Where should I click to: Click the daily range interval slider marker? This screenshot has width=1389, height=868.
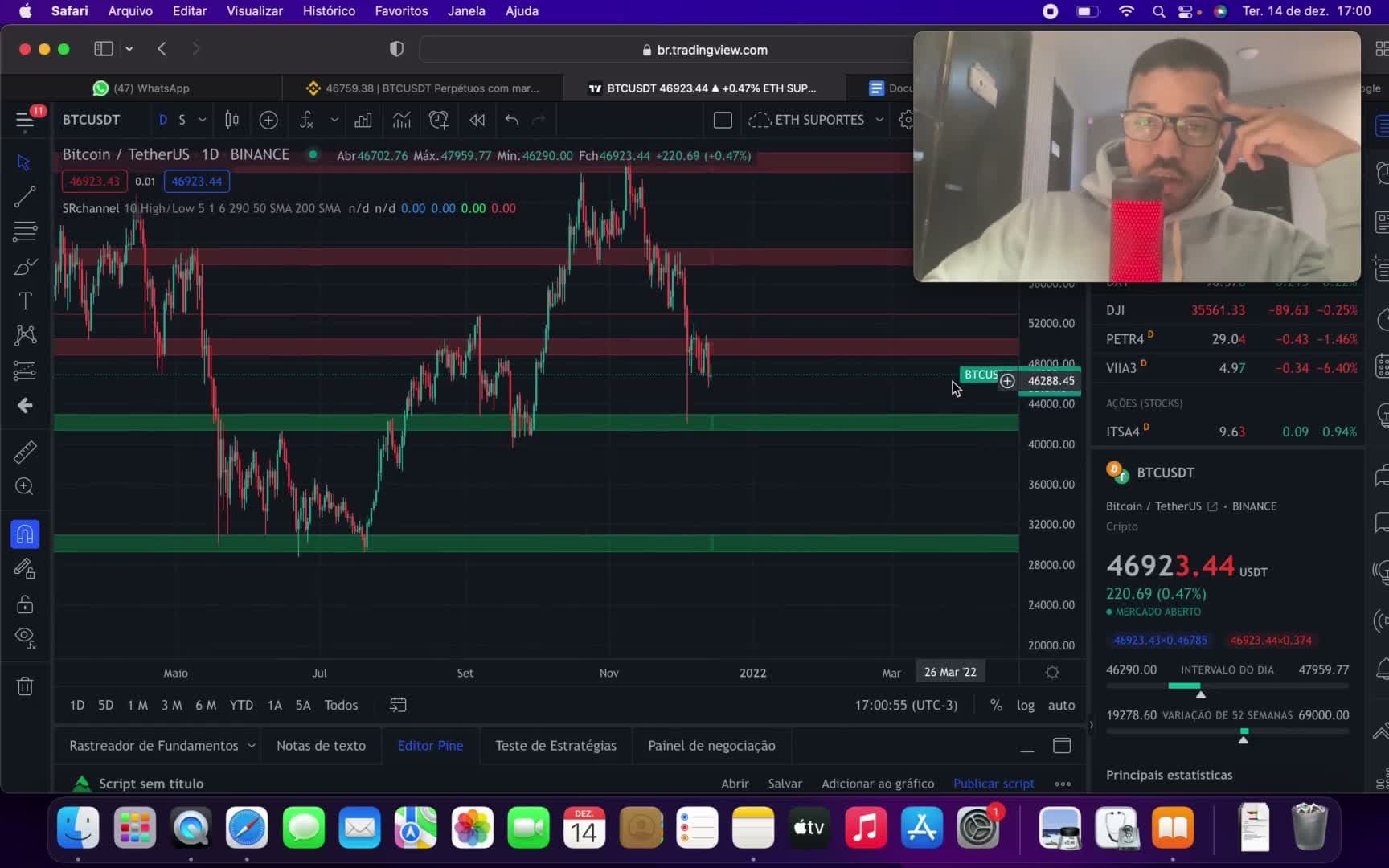tap(1200, 694)
